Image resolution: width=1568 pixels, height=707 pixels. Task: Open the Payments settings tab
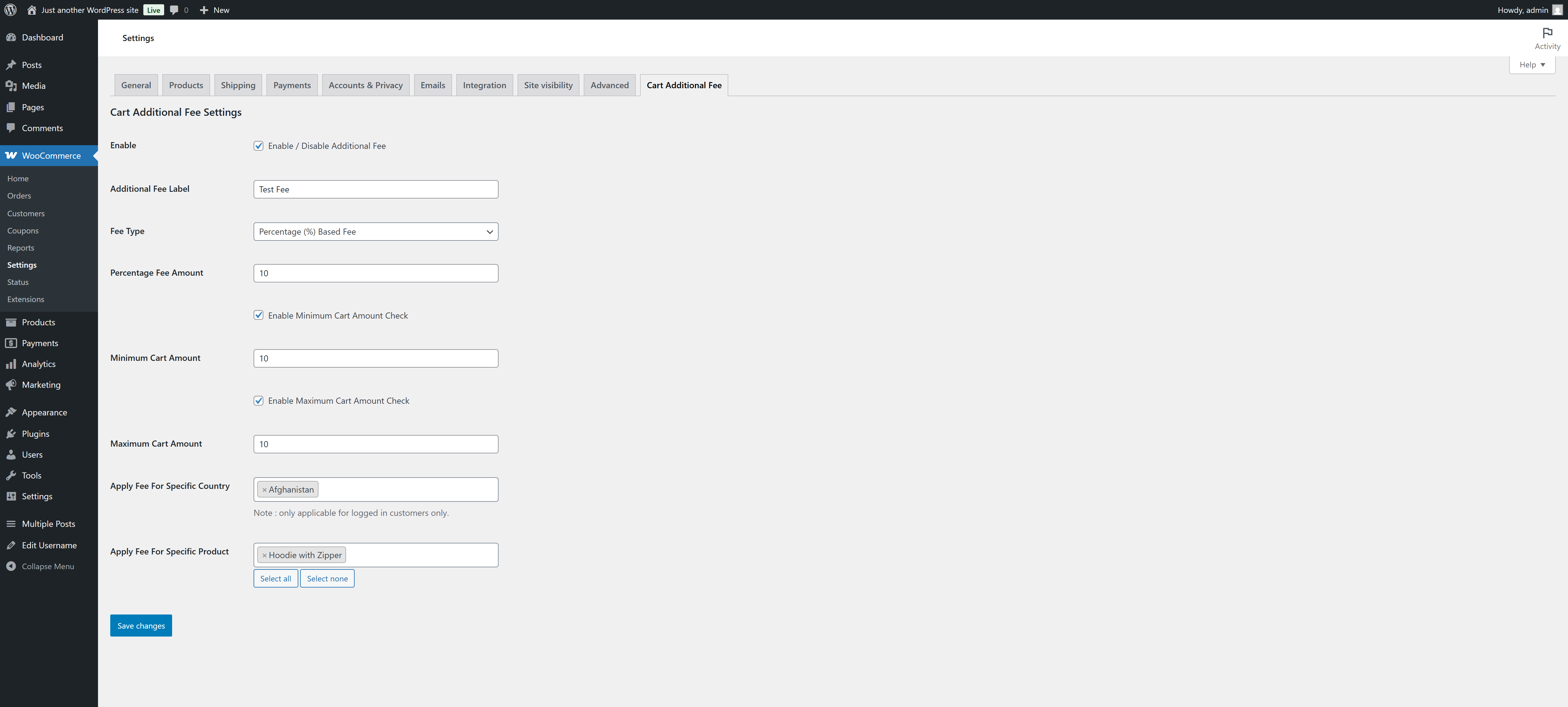[292, 85]
